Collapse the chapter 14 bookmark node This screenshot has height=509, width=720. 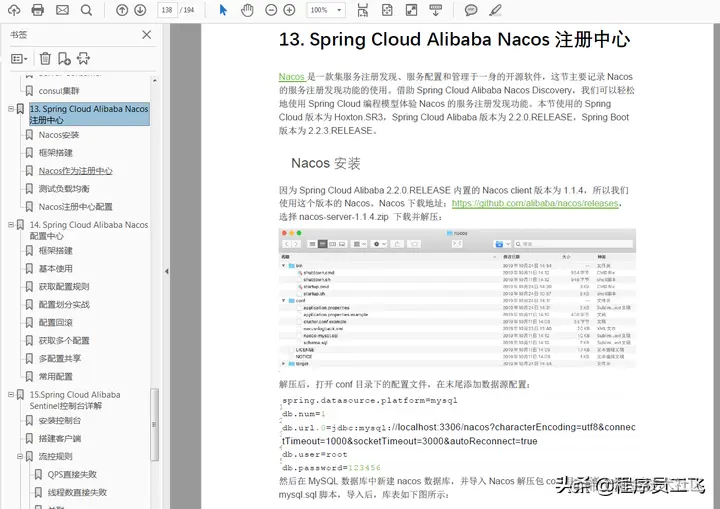(x=11, y=225)
